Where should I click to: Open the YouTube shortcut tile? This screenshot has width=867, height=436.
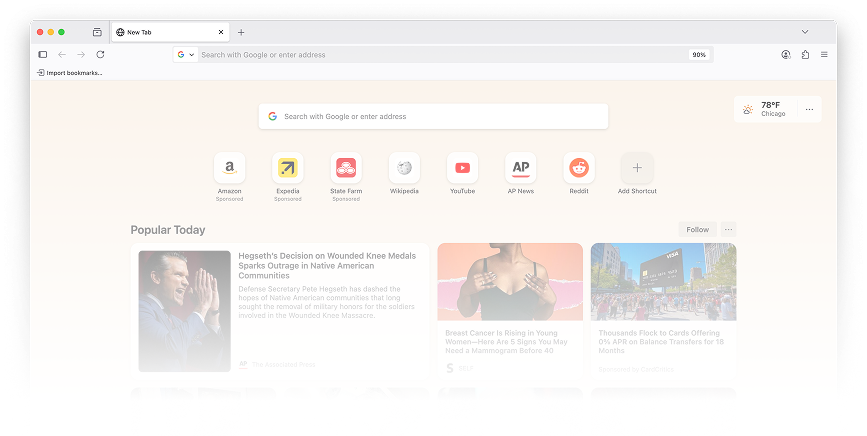462,168
